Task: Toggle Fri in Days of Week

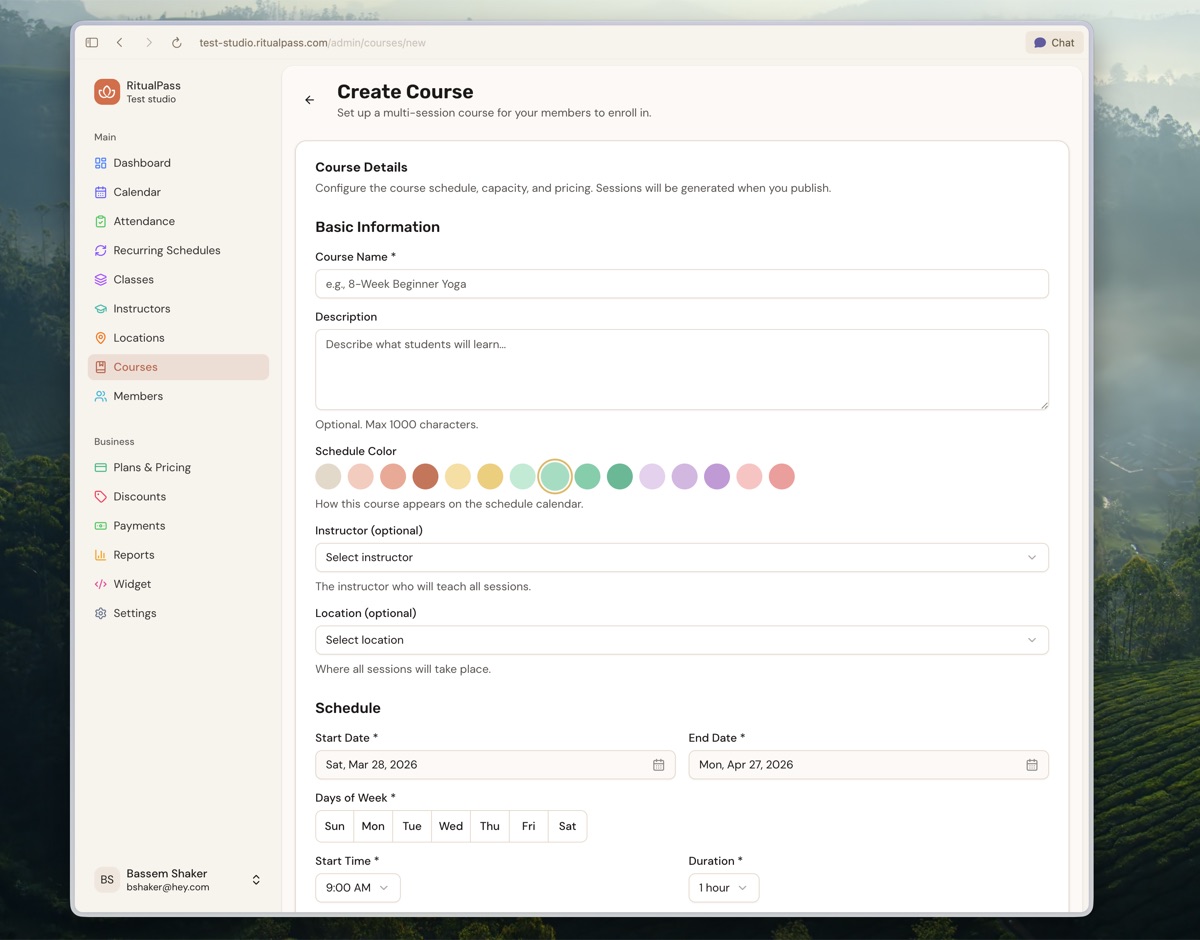Action: (528, 826)
